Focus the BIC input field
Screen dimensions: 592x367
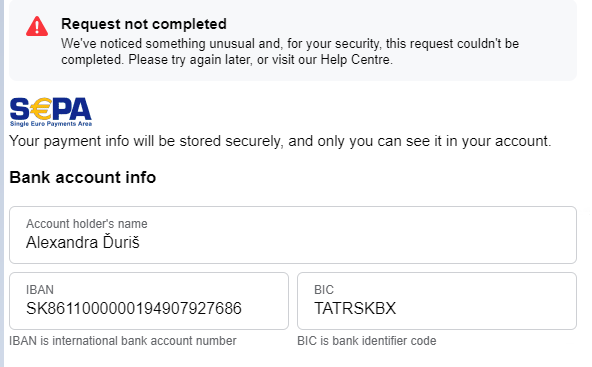437,301
